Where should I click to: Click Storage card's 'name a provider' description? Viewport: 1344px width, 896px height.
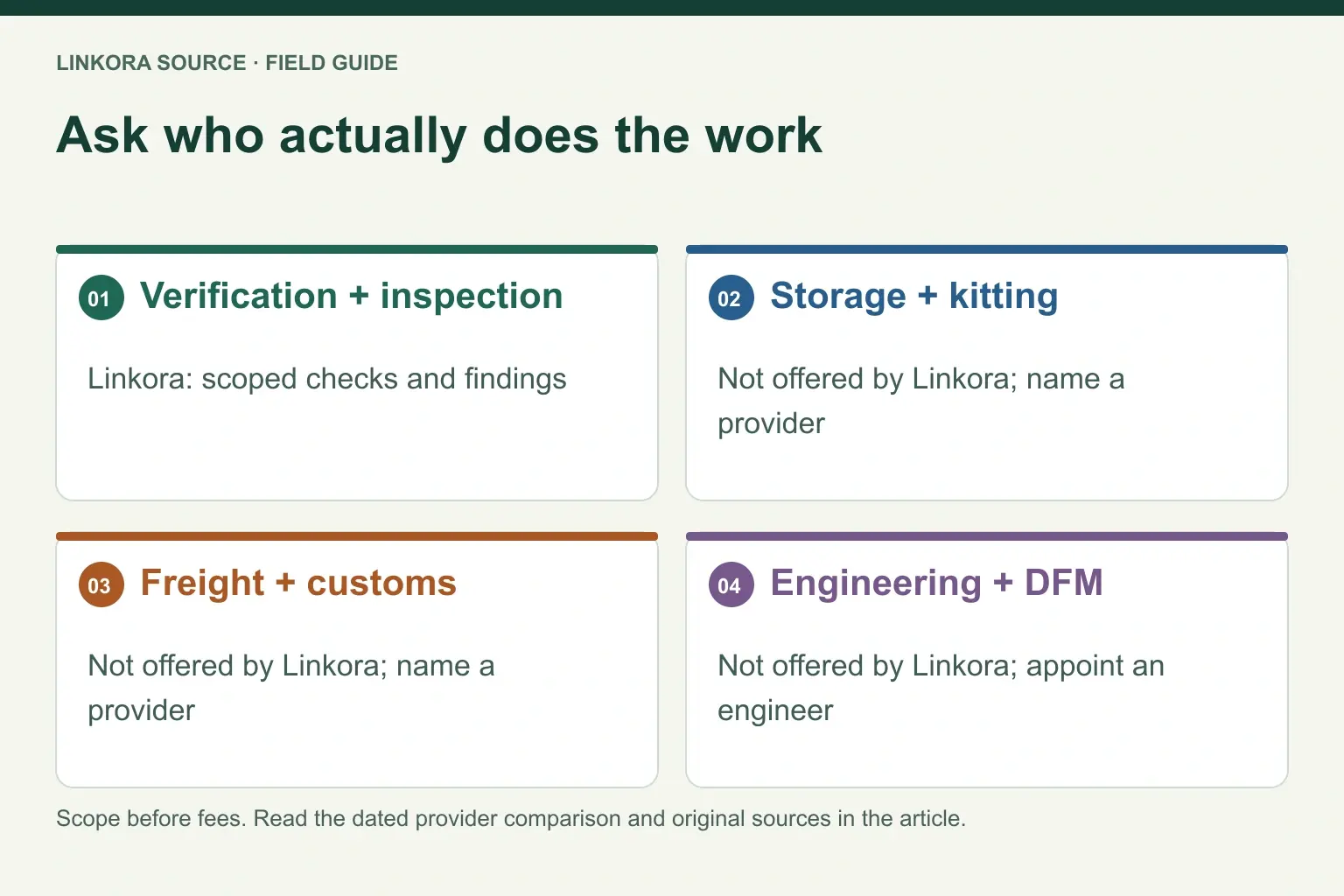click(921, 401)
